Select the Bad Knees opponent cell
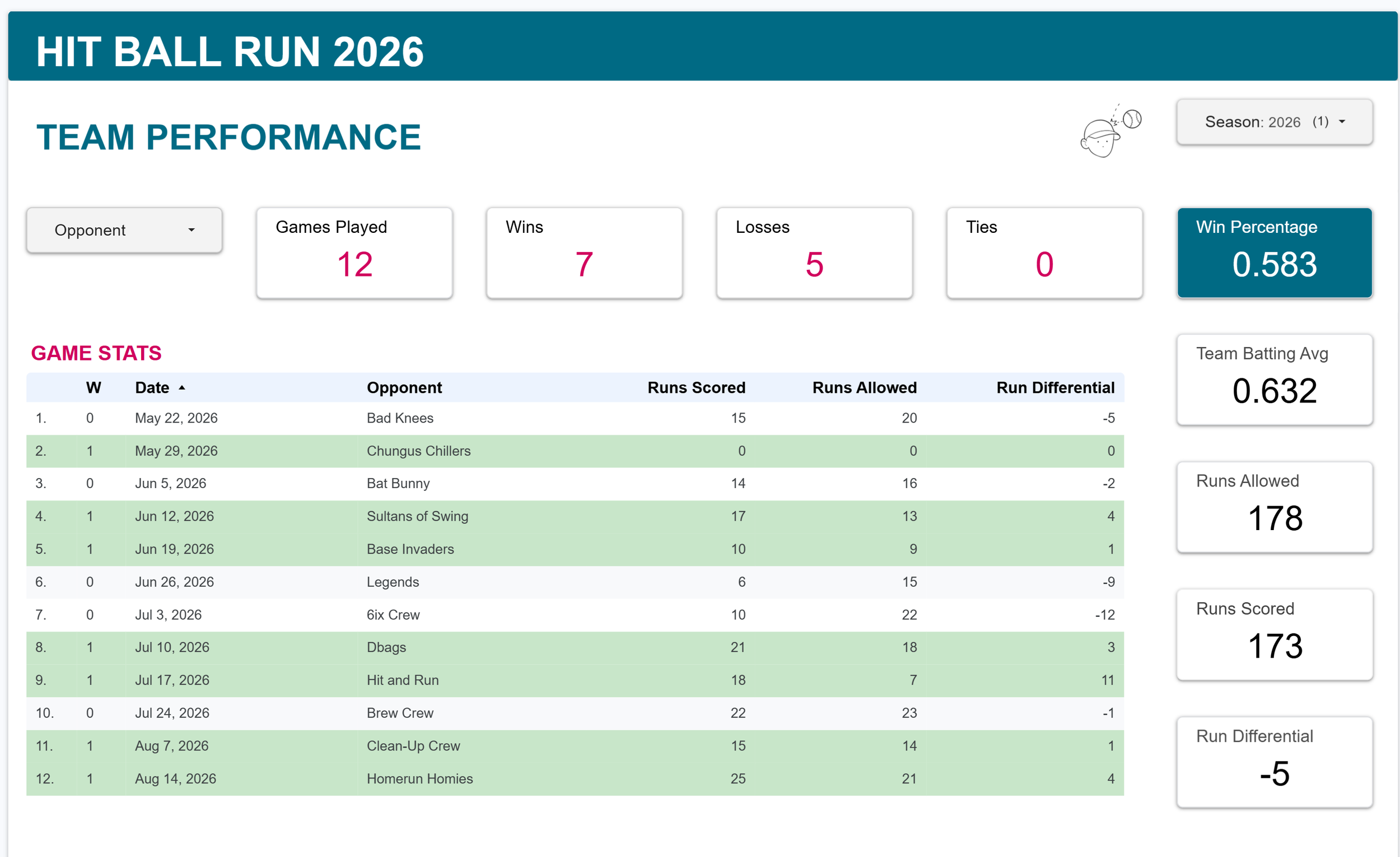The height and width of the screenshot is (857, 1400). tap(400, 418)
